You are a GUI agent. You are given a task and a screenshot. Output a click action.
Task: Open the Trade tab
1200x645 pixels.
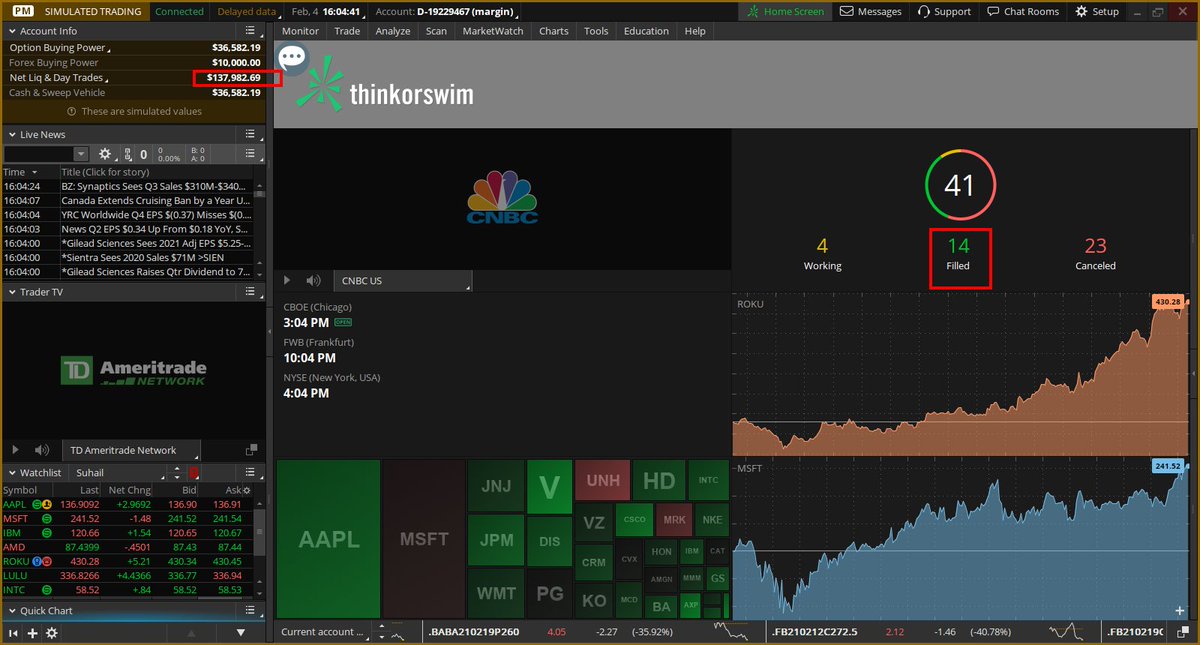(347, 31)
